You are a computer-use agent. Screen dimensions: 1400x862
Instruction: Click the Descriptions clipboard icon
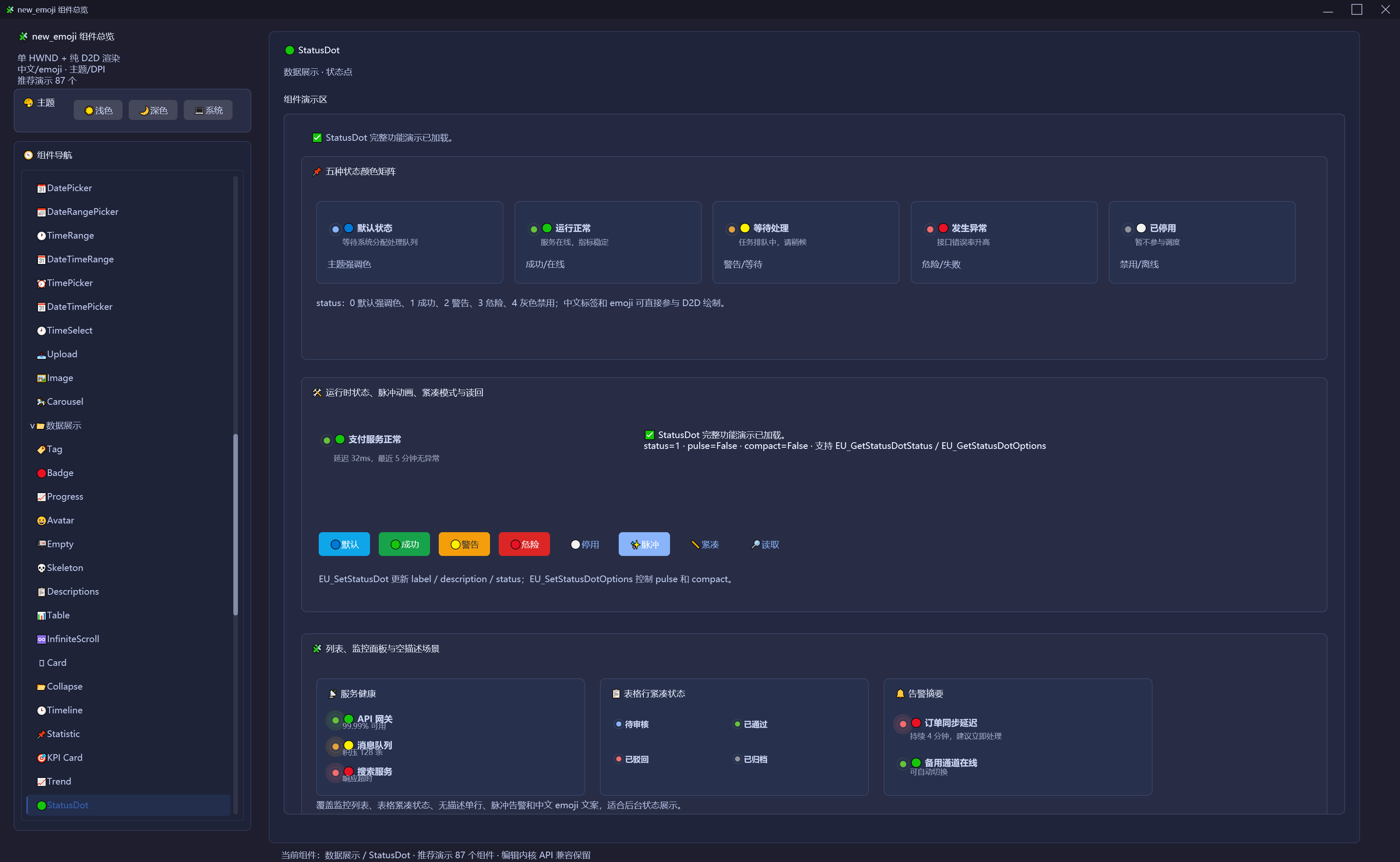click(41, 592)
